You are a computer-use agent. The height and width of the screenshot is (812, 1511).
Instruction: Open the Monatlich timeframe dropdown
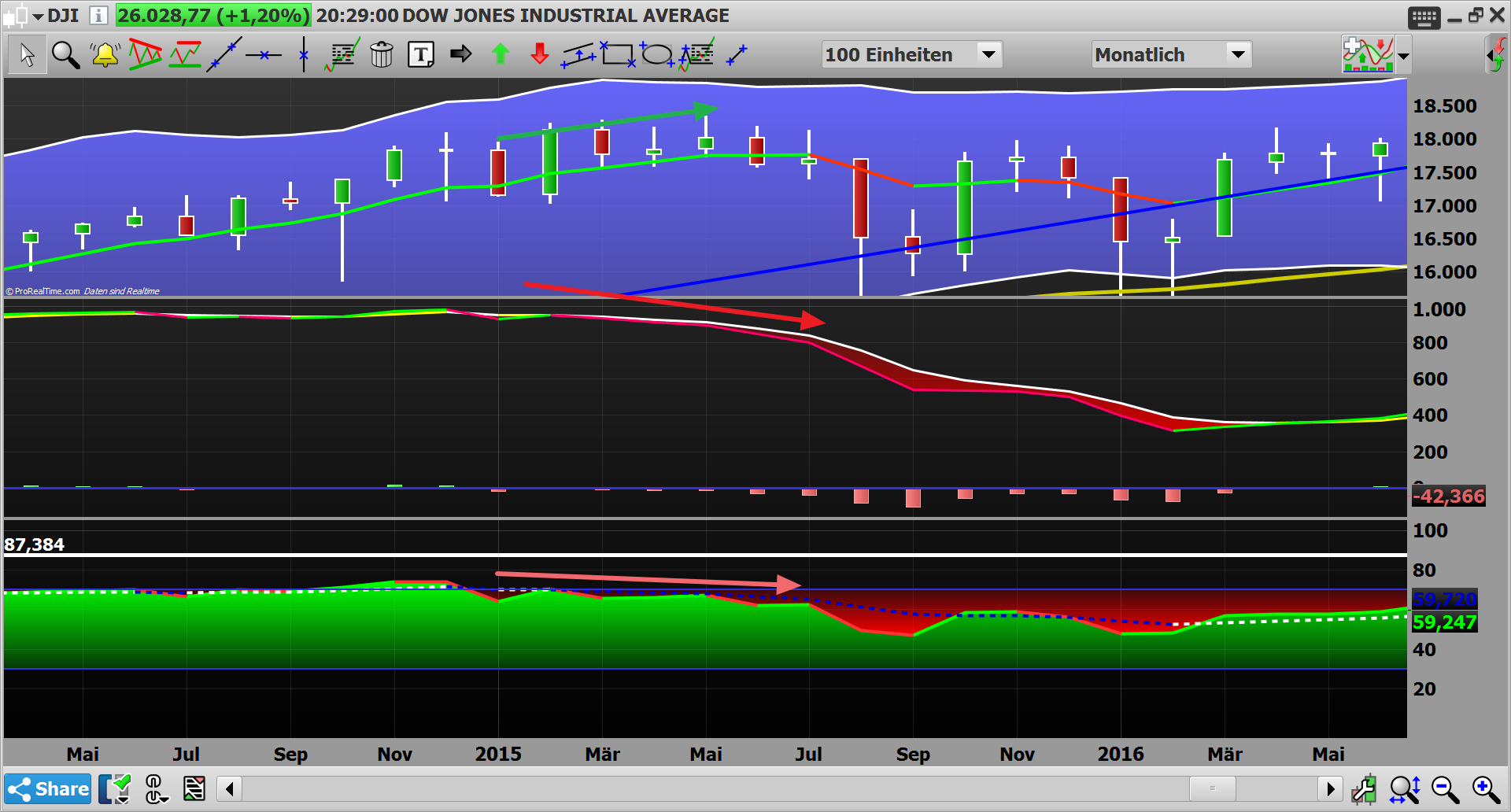[1172, 54]
